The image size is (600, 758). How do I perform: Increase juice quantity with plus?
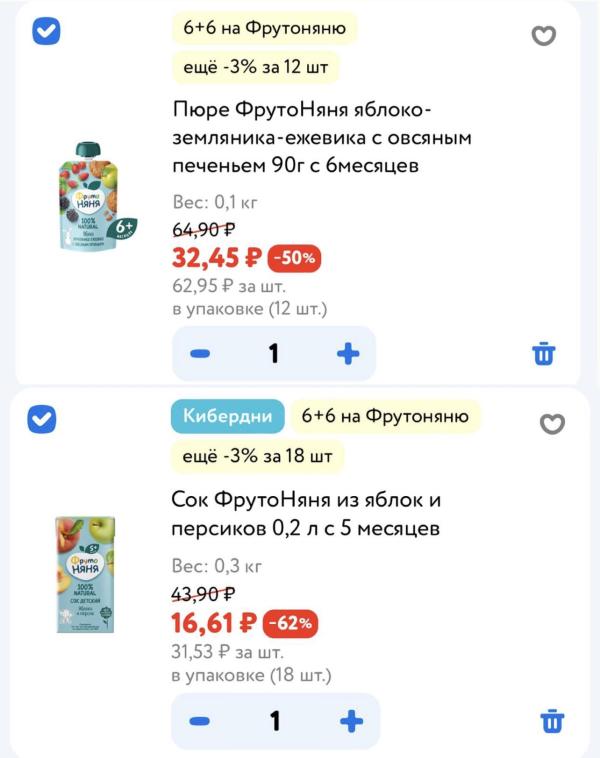[x=350, y=721]
